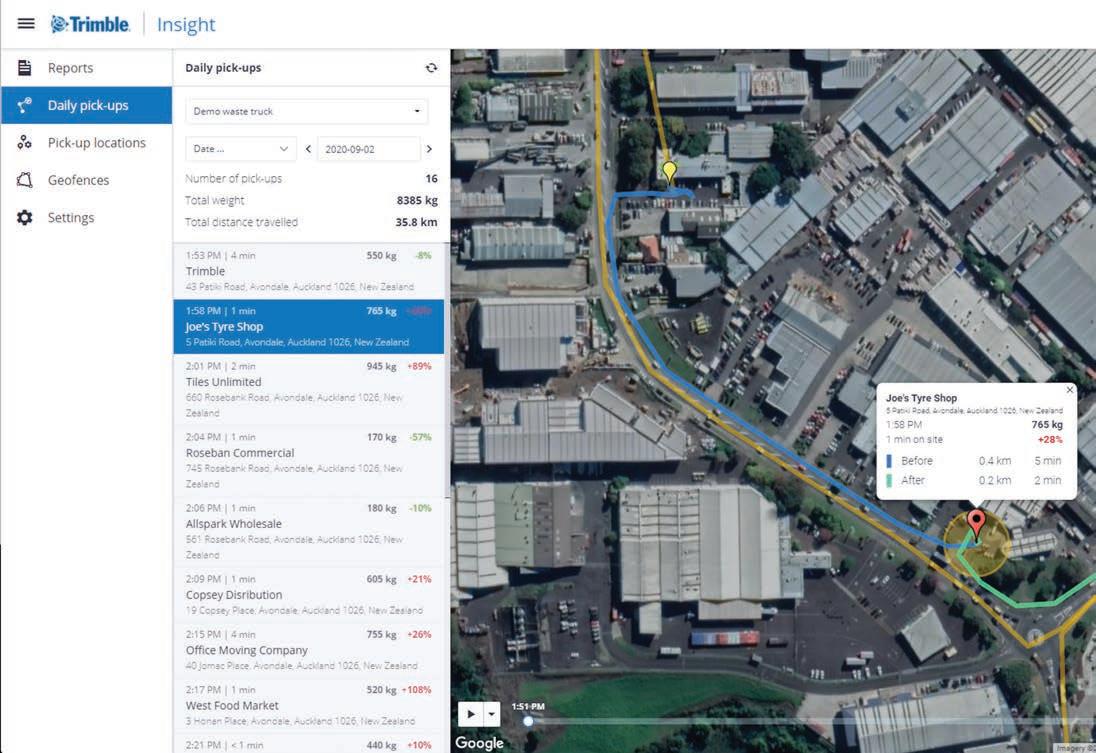The width and height of the screenshot is (1096, 753).
Task: Click the Total distance 35.8 km value
Action: coord(417,222)
